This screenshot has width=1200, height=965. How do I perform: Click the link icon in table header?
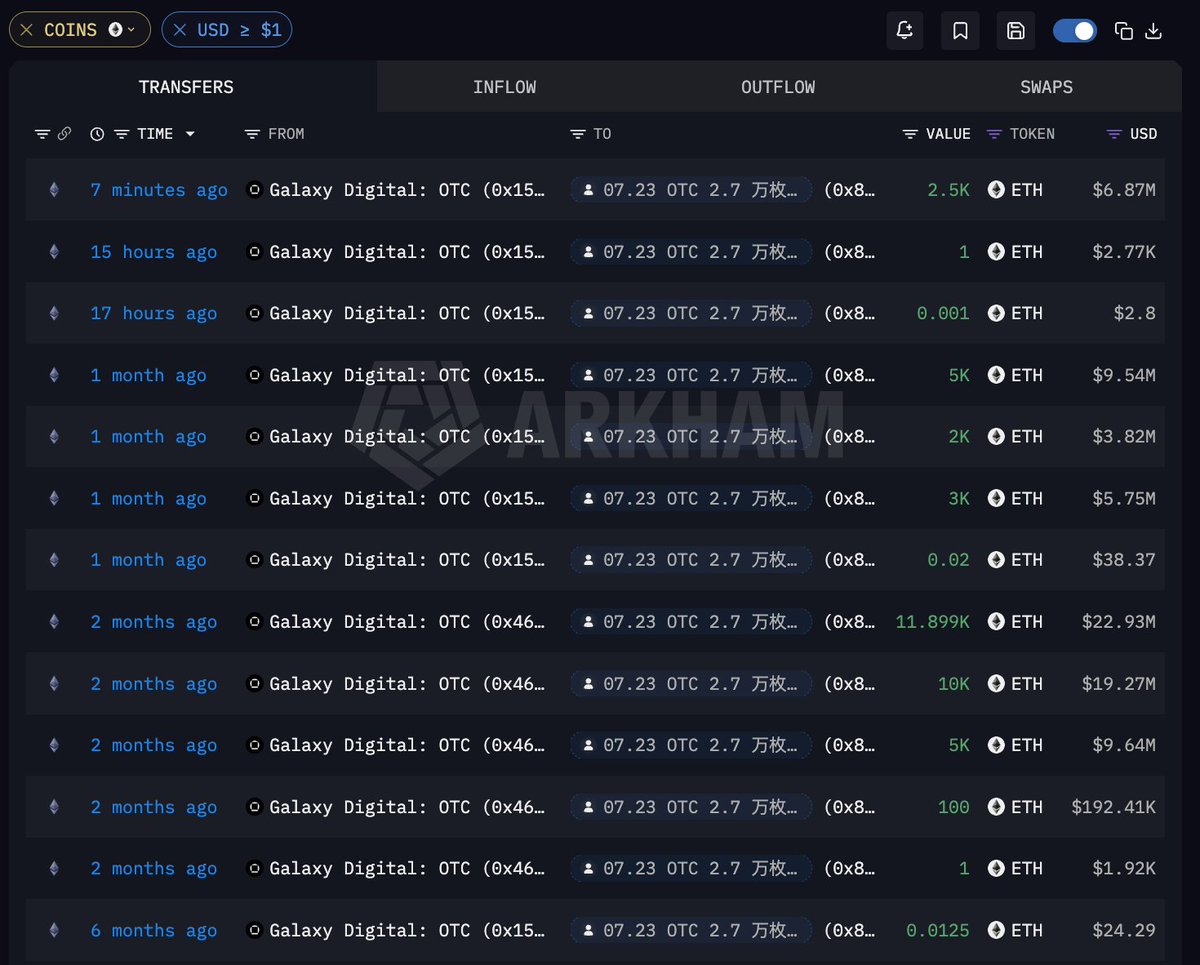click(x=64, y=134)
